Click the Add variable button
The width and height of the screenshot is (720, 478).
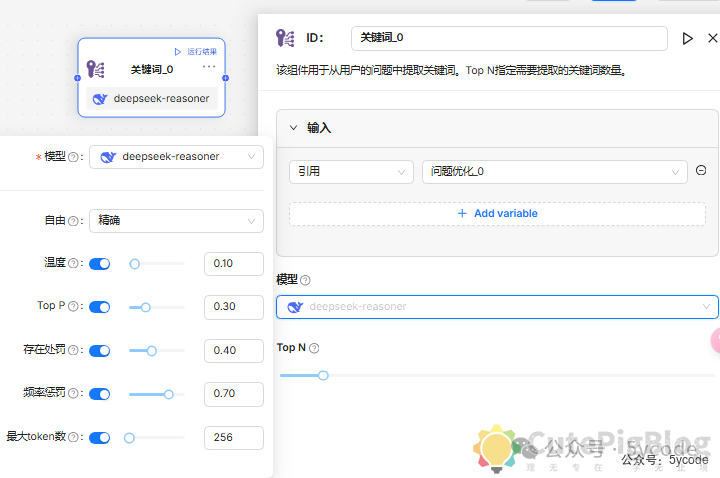coord(497,214)
